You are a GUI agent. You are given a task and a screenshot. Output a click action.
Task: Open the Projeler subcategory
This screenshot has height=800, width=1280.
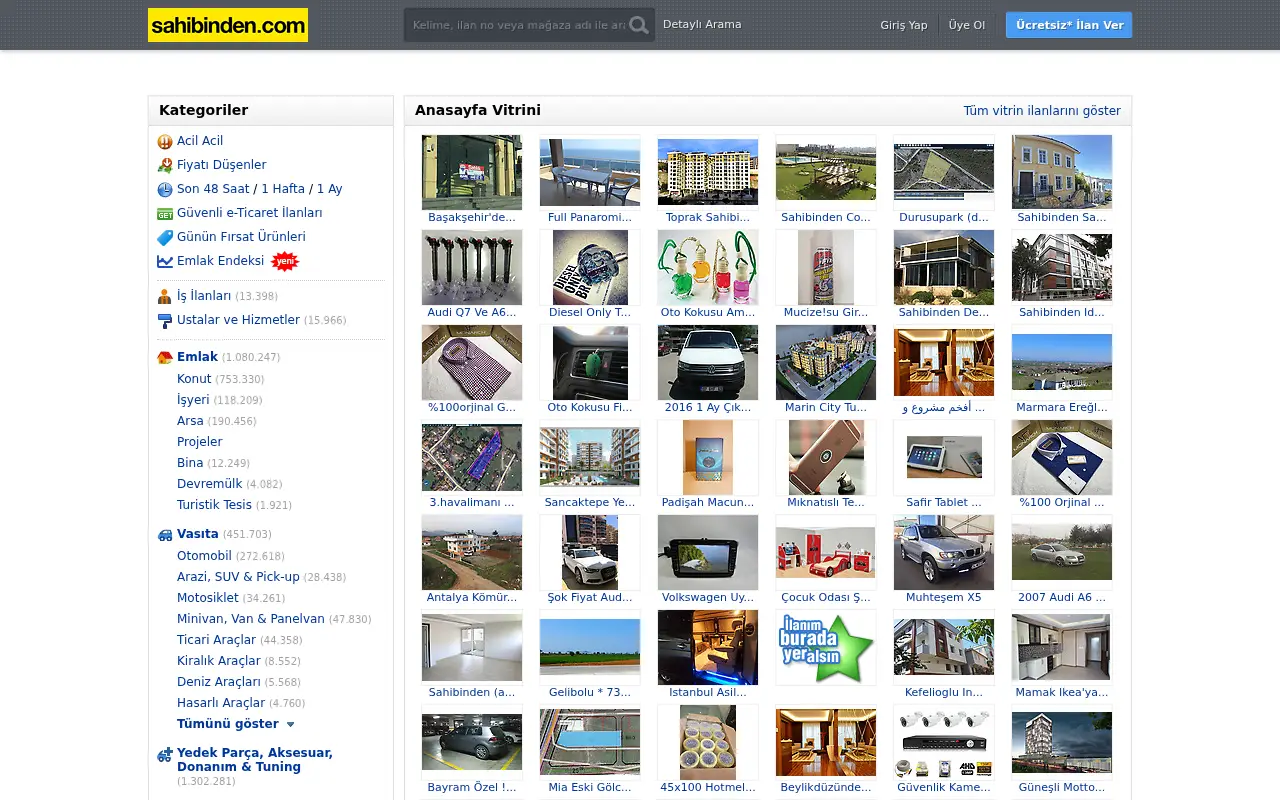click(200, 442)
